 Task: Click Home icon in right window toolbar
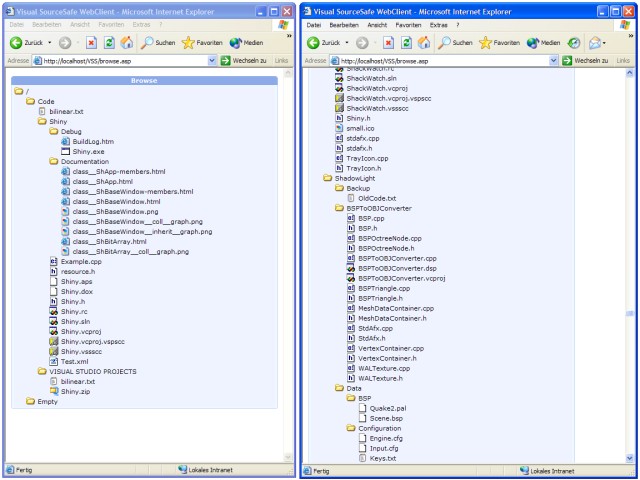click(x=424, y=42)
